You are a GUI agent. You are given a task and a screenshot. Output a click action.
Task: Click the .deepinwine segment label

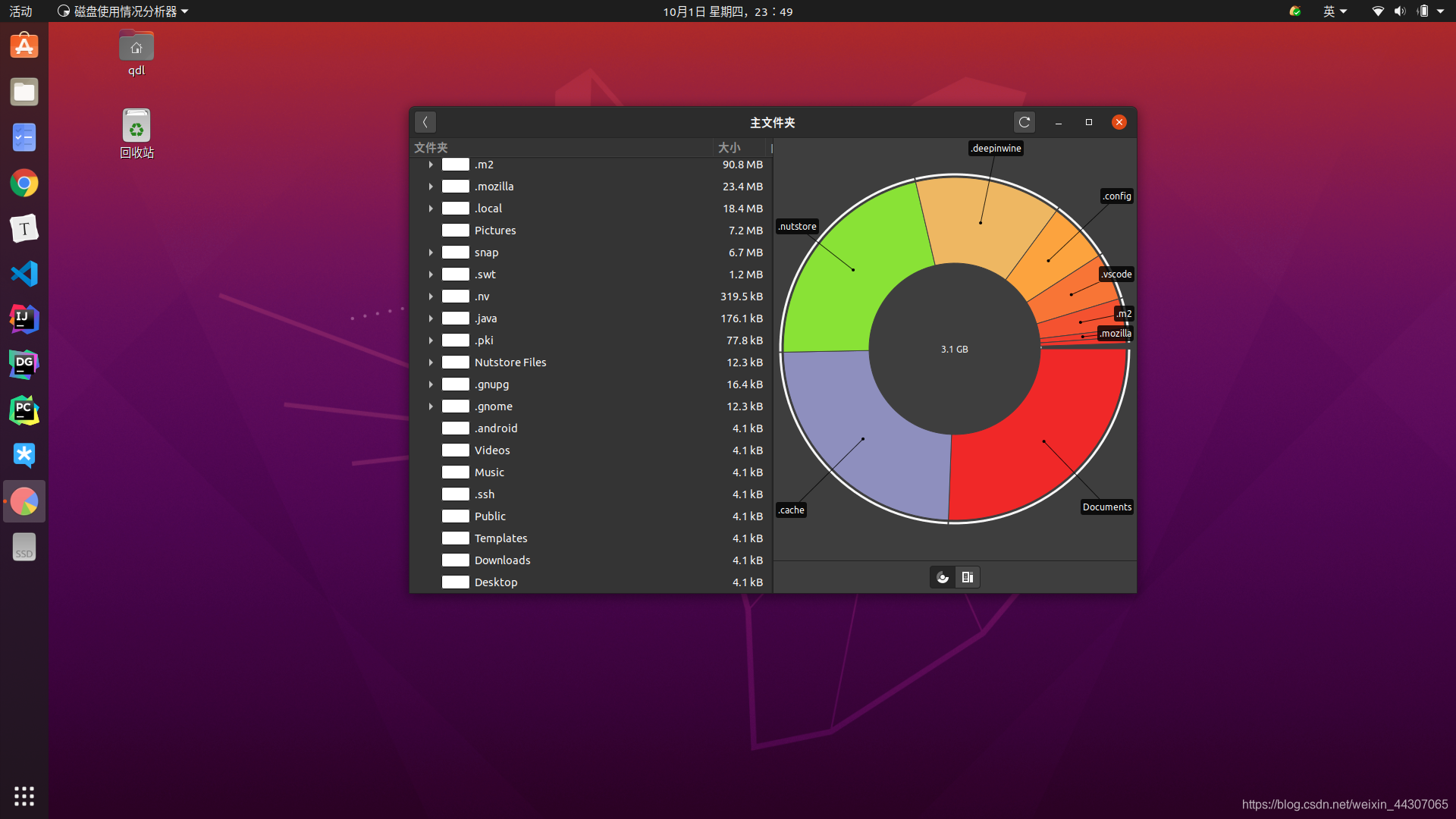pyautogui.click(x=993, y=148)
